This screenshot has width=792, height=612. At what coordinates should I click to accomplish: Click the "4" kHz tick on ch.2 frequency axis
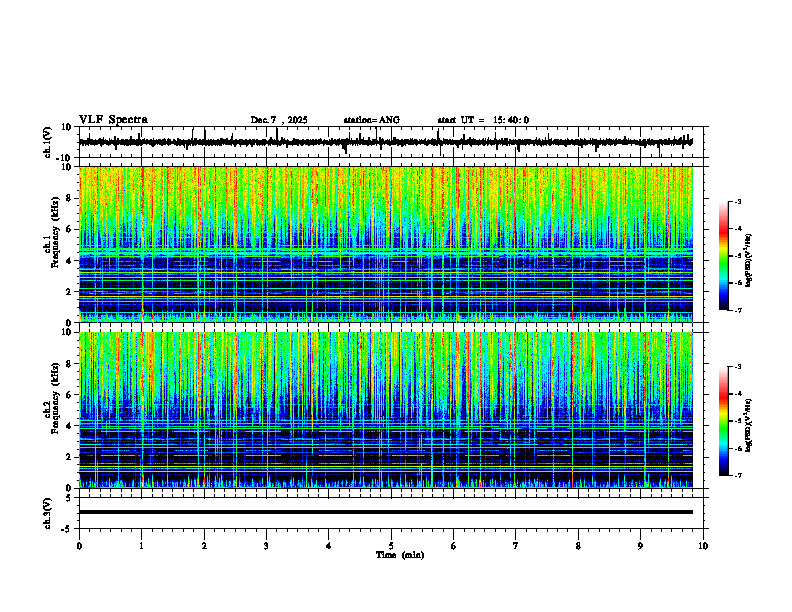70,426
